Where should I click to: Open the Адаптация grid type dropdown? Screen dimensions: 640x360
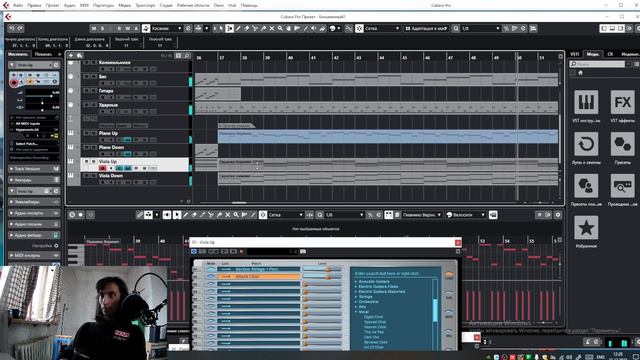tap(427, 28)
